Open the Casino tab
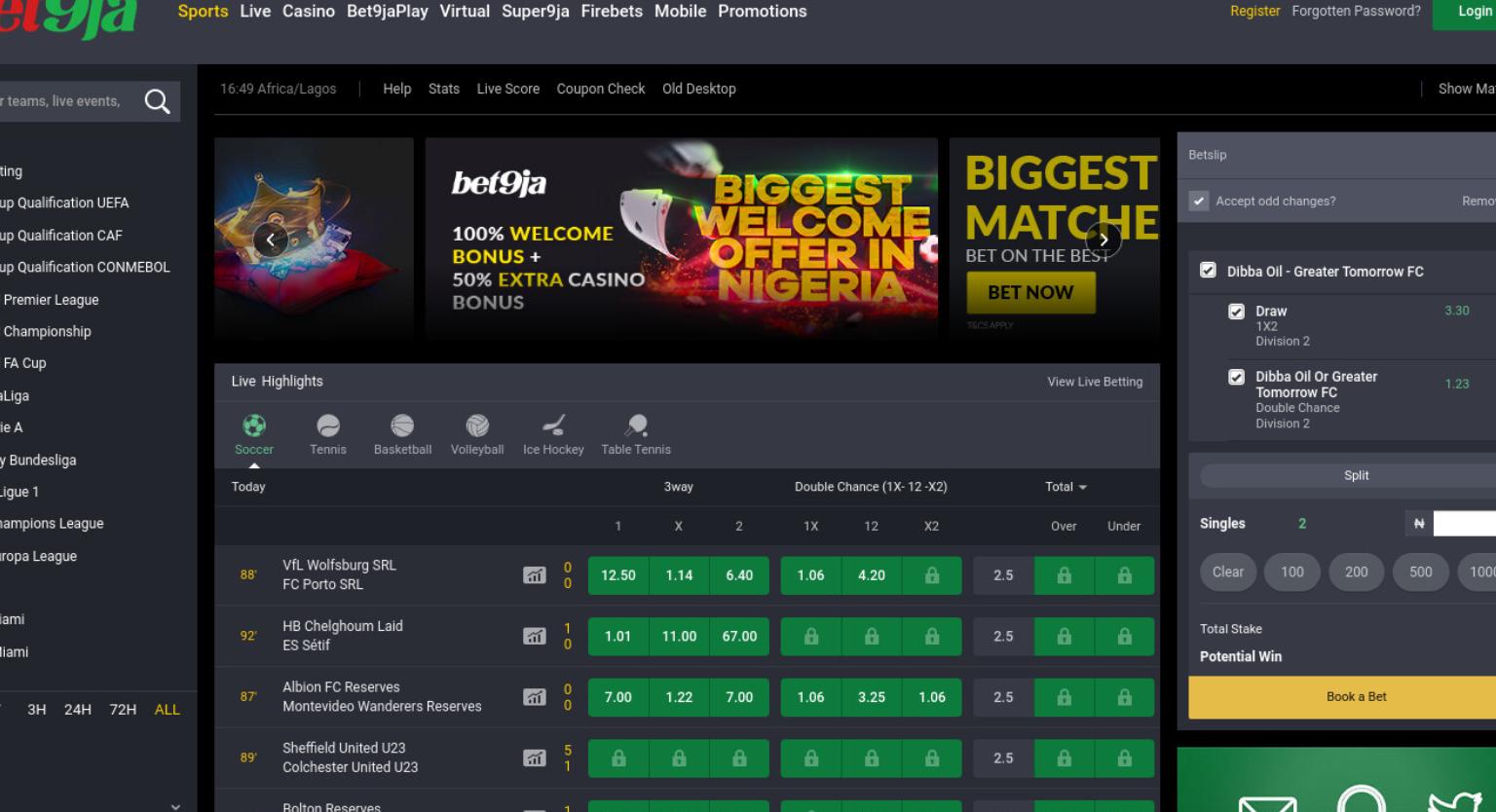 [309, 12]
